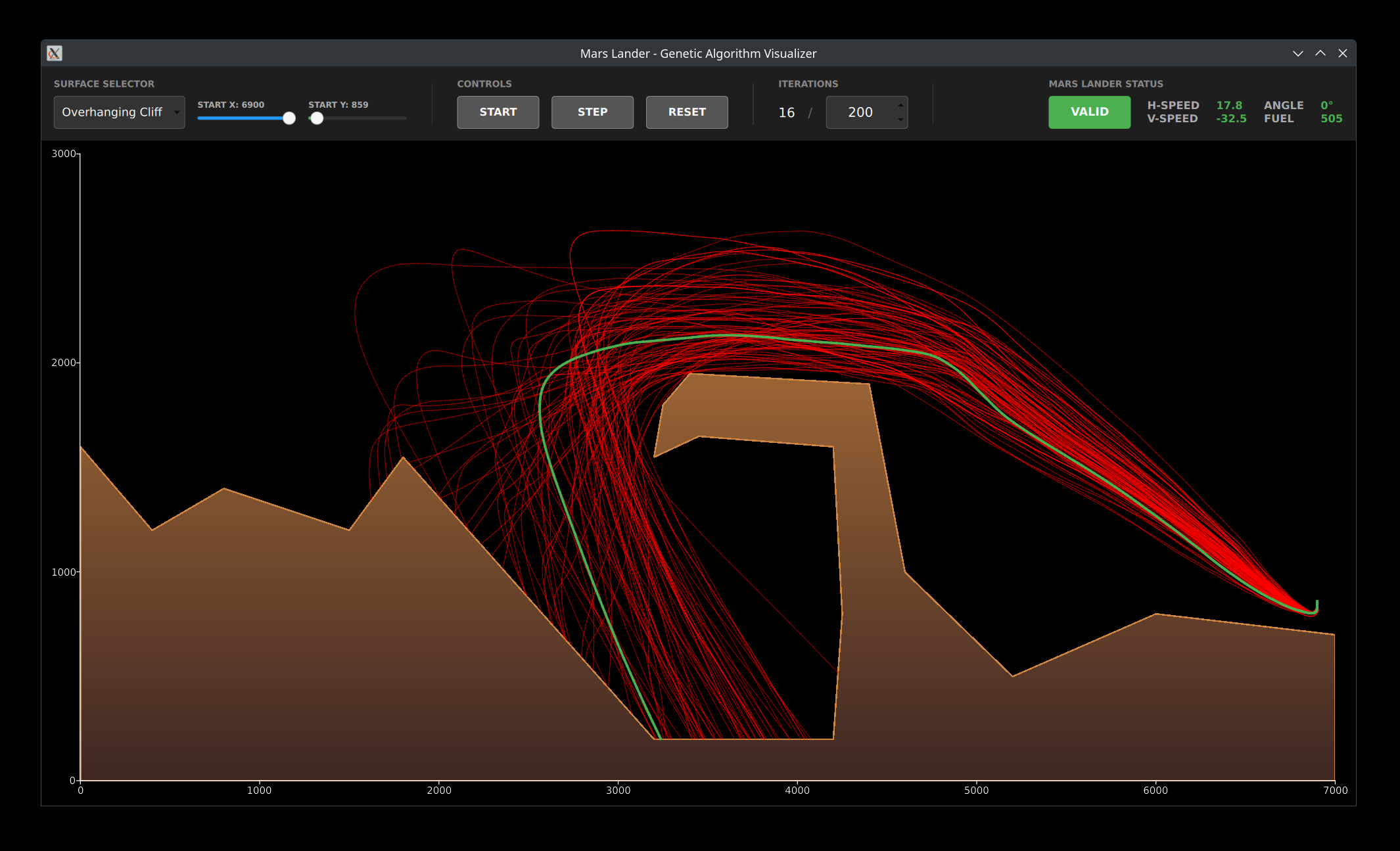Minimize window using the down chevron icon

pyautogui.click(x=1297, y=53)
